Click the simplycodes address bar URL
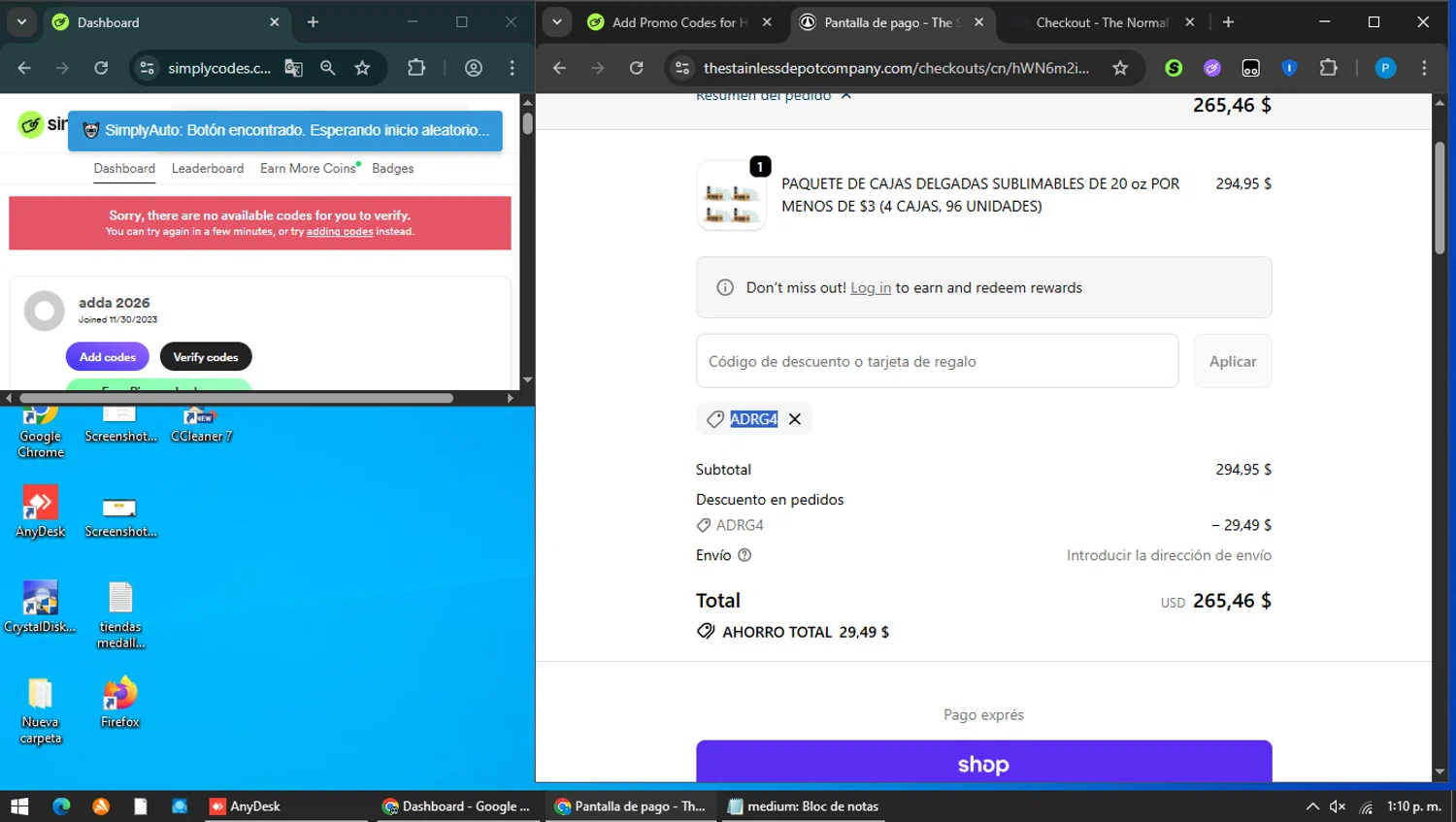 coord(219,68)
